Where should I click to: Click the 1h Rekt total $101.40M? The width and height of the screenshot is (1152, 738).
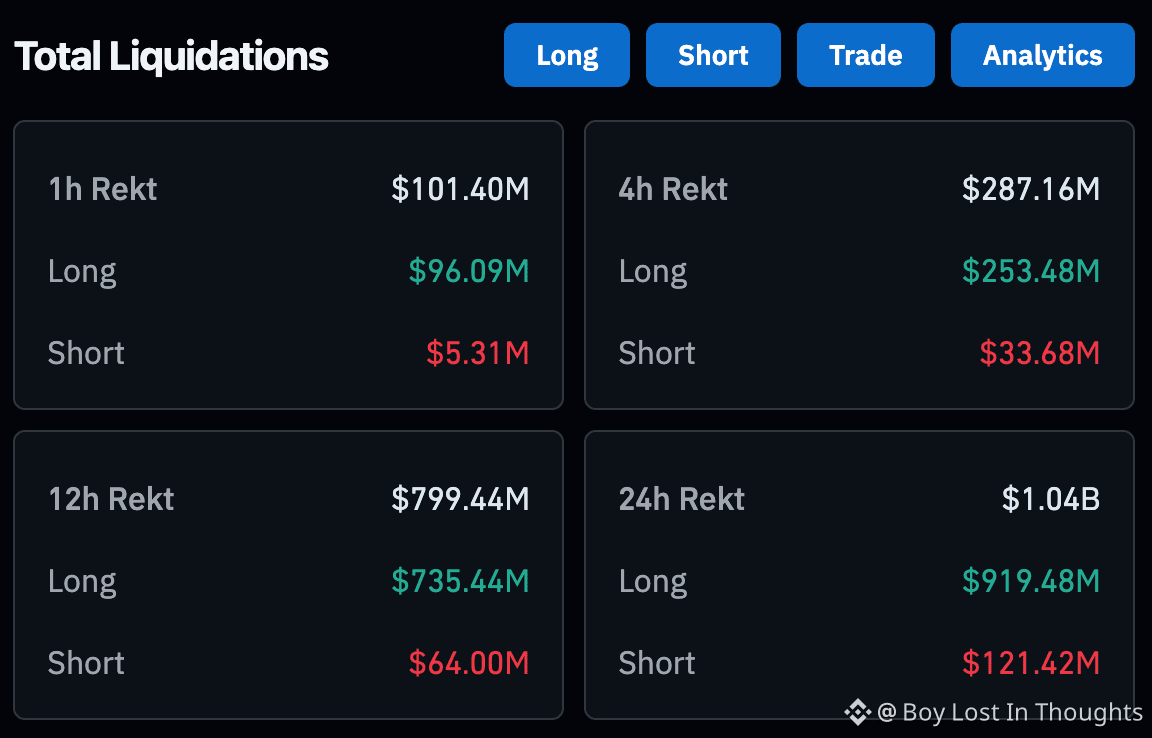(x=460, y=189)
